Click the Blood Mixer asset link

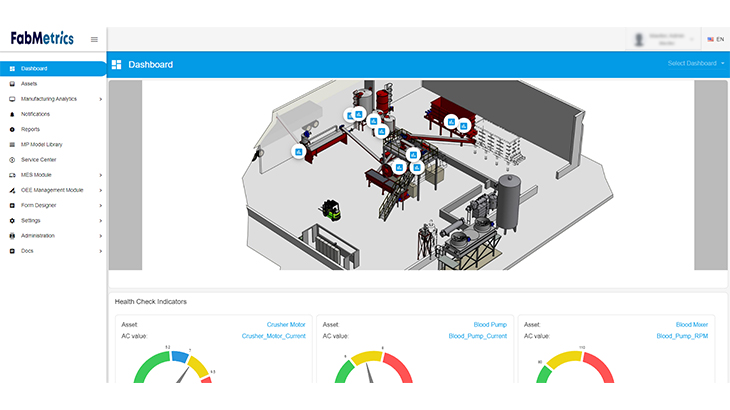(691, 325)
